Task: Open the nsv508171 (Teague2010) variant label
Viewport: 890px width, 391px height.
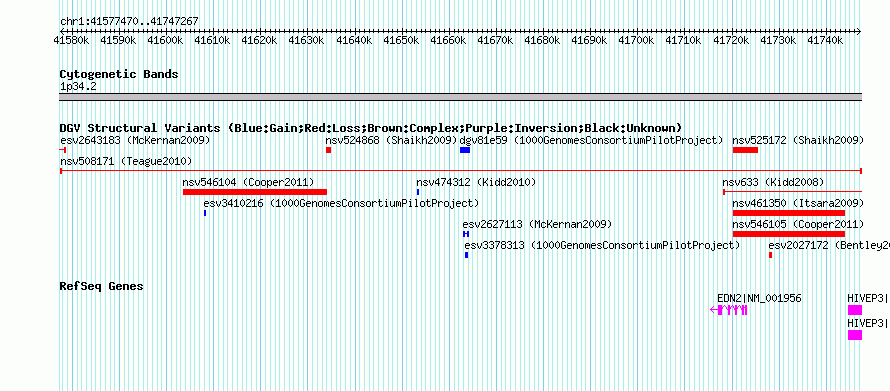Action: click(126, 161)
